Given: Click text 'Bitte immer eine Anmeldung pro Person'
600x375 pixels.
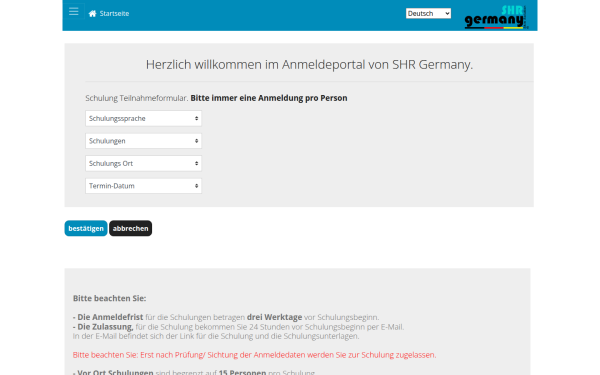Looking at the screenshot, I should pos(269,98).
